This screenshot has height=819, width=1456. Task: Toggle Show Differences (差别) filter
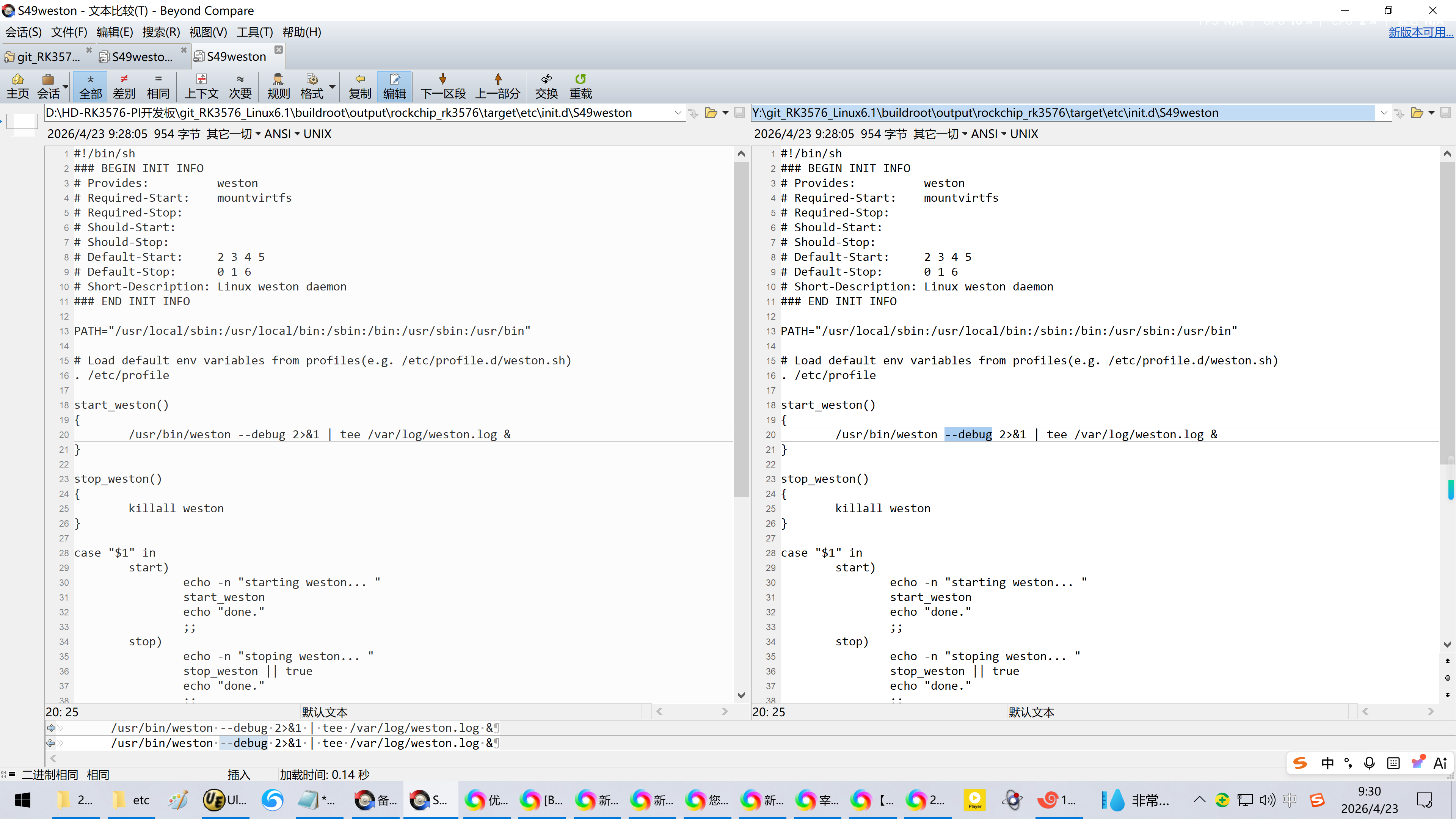click(124, 86)
